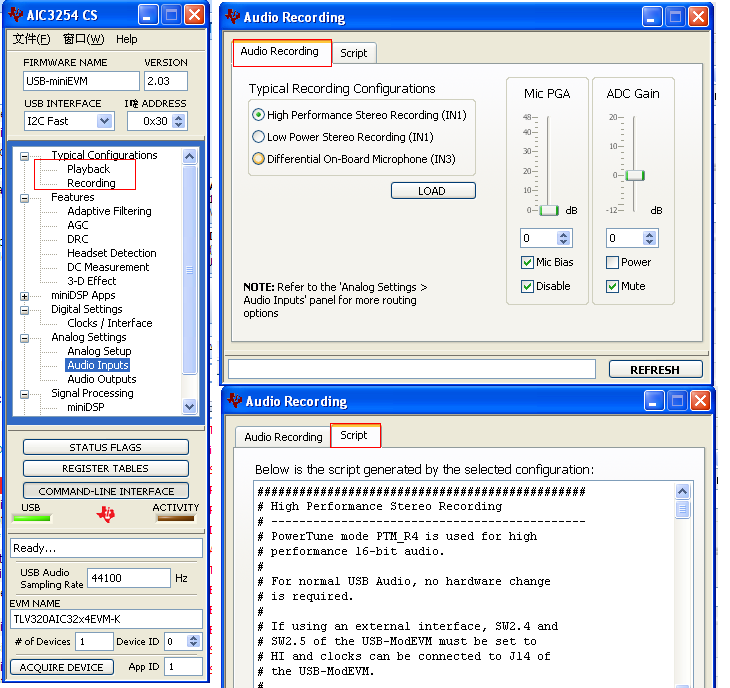Click the status field left of REFRESH
Viewport: 730px width, 688px height.
(412, 369)
